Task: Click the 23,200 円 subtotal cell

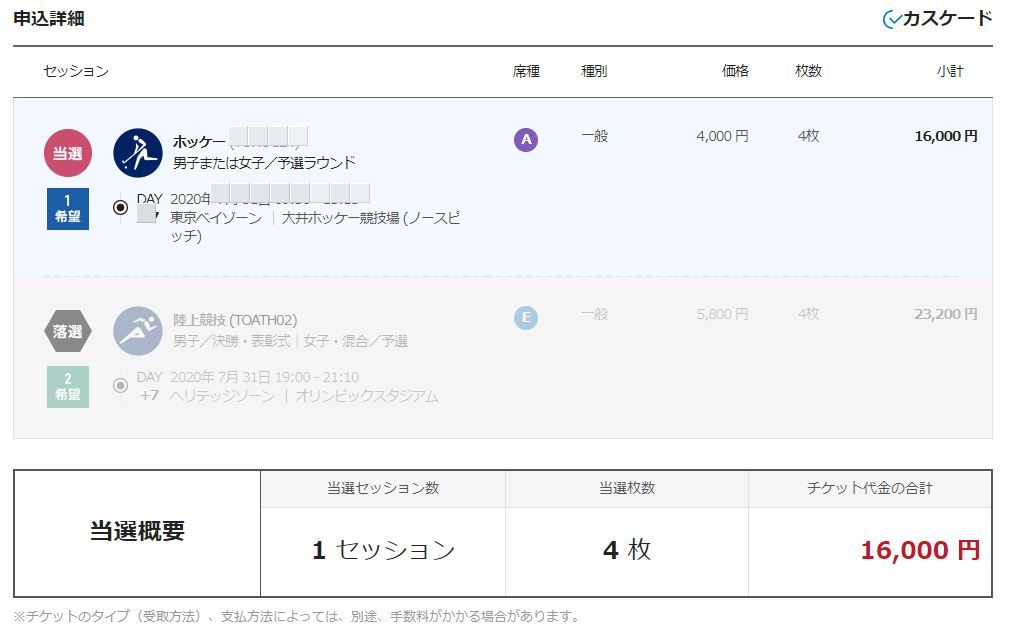Action: (945, 314)
